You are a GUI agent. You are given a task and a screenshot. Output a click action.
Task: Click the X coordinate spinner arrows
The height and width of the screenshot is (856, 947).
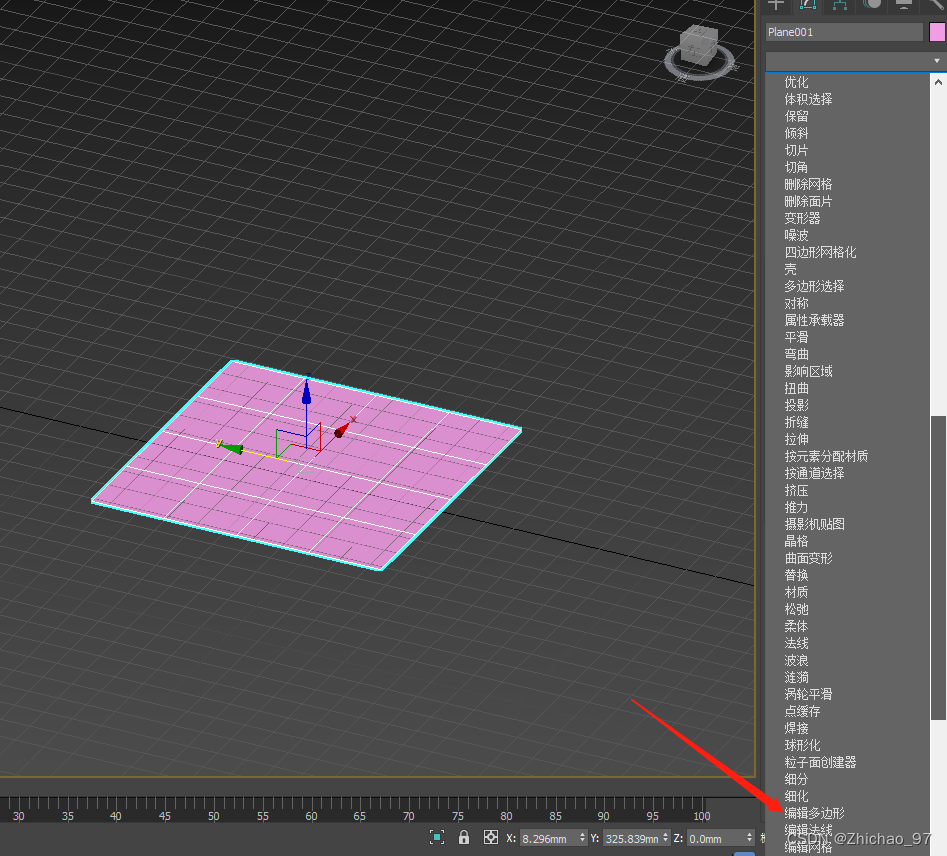[x=583, y=838]
